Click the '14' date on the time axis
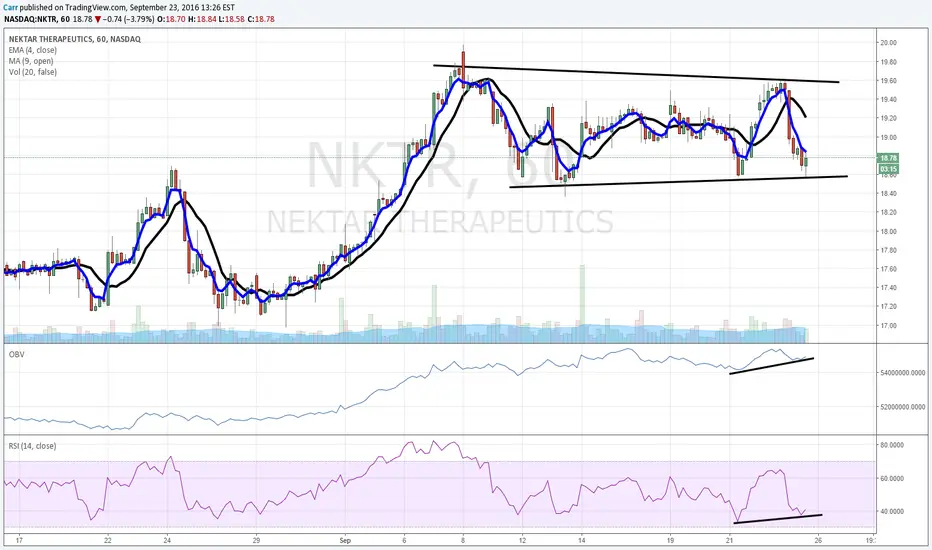This screenshot has height=550, width=932. click(581, 540)
